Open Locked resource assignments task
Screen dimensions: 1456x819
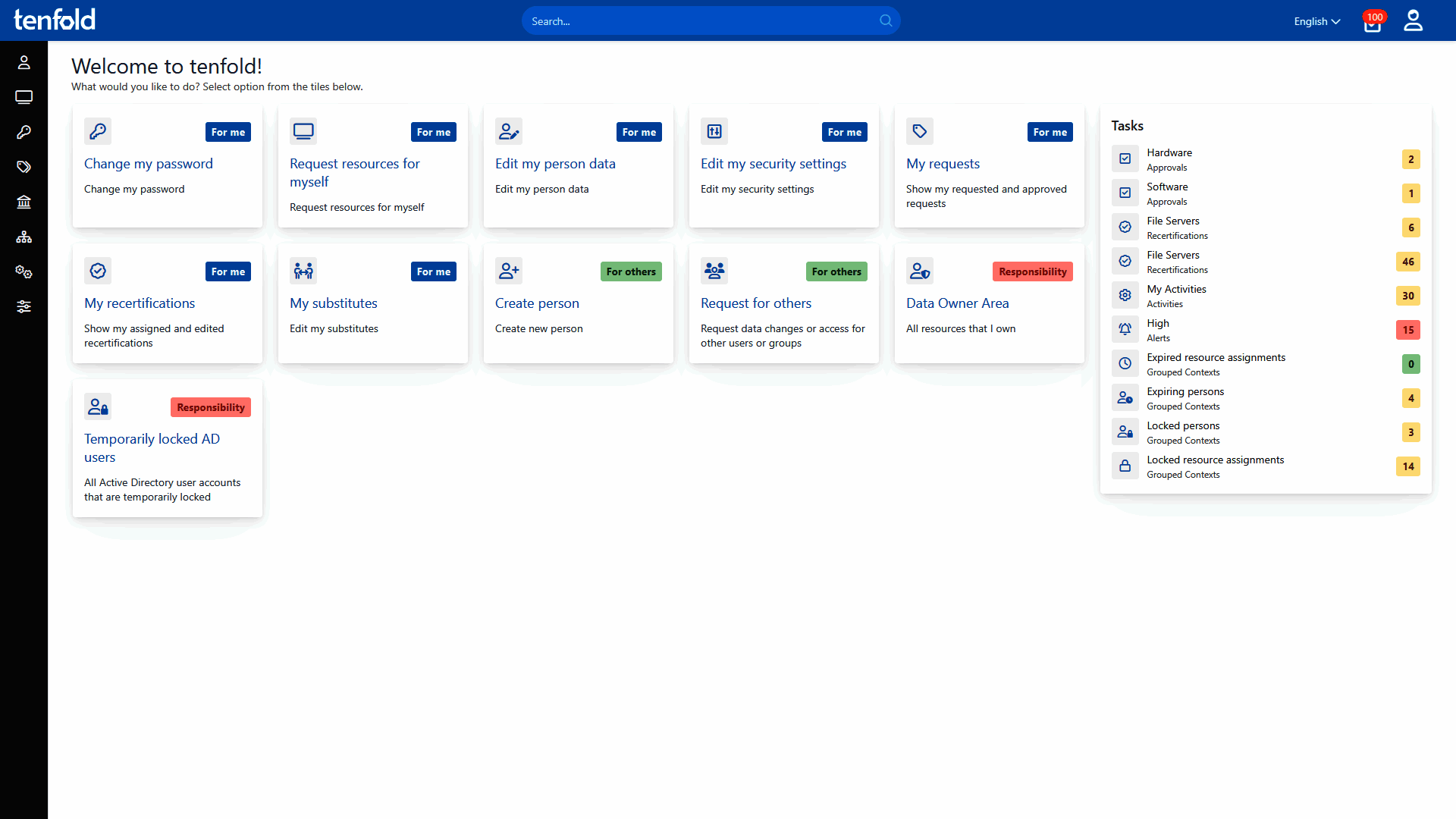[x=1215, y=466]
